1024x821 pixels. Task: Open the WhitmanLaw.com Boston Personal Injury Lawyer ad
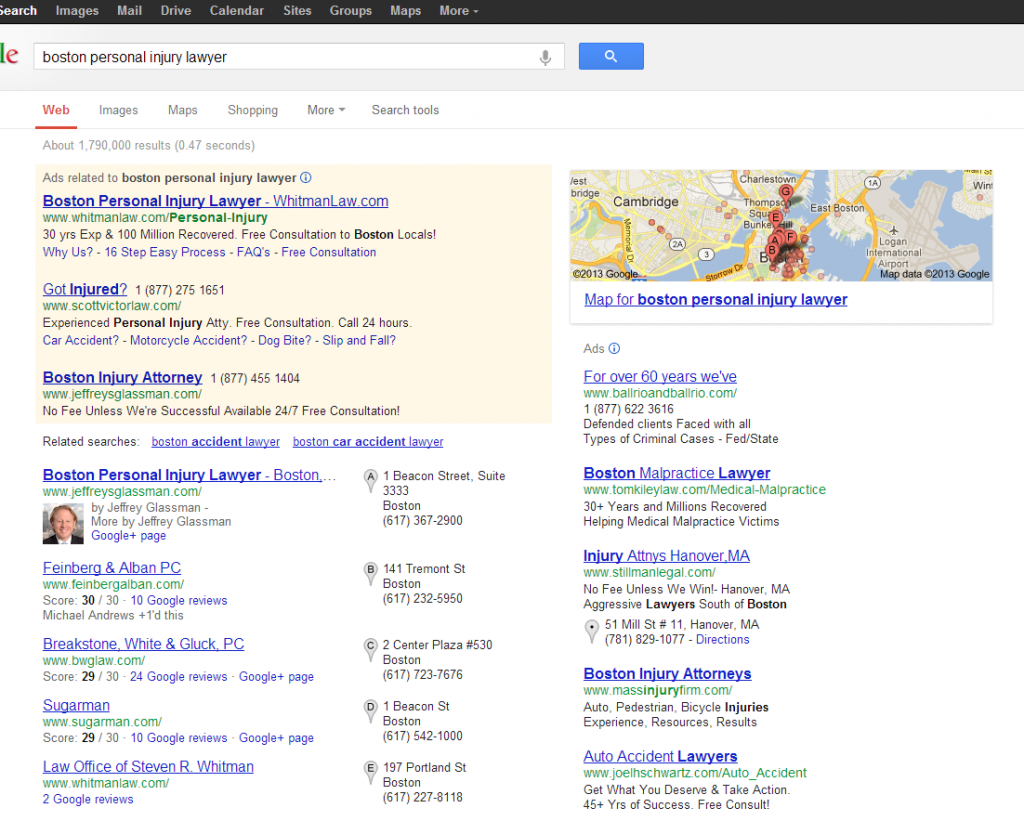click(x=216, y=201)
